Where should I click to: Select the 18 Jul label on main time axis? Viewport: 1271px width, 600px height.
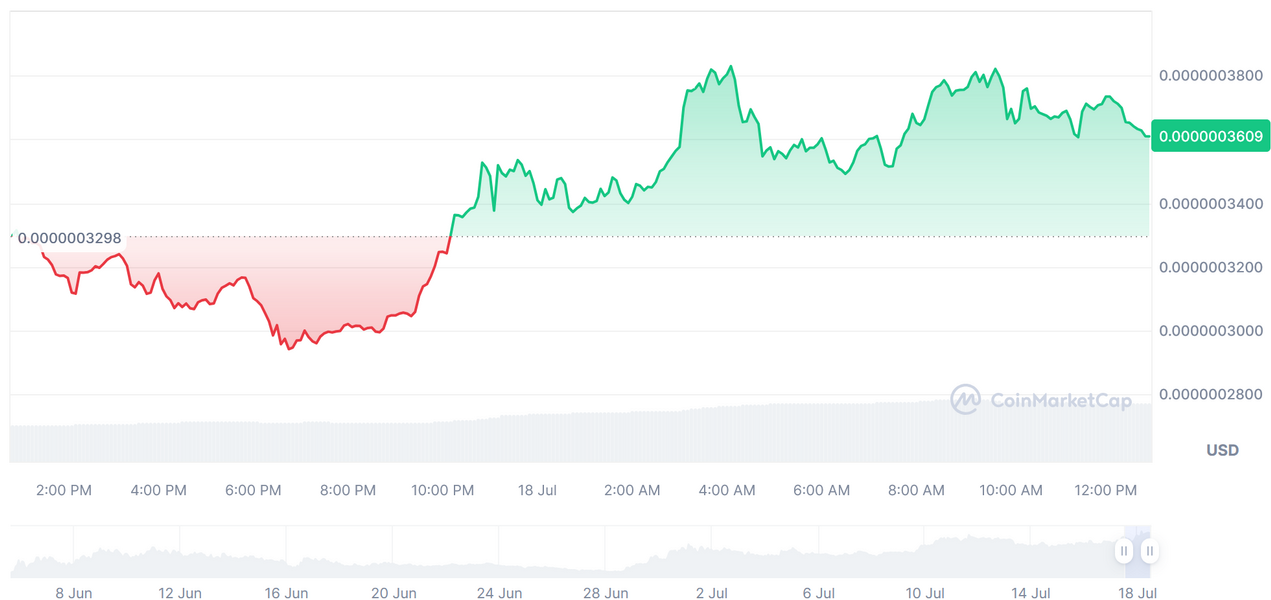coord(537,490)
